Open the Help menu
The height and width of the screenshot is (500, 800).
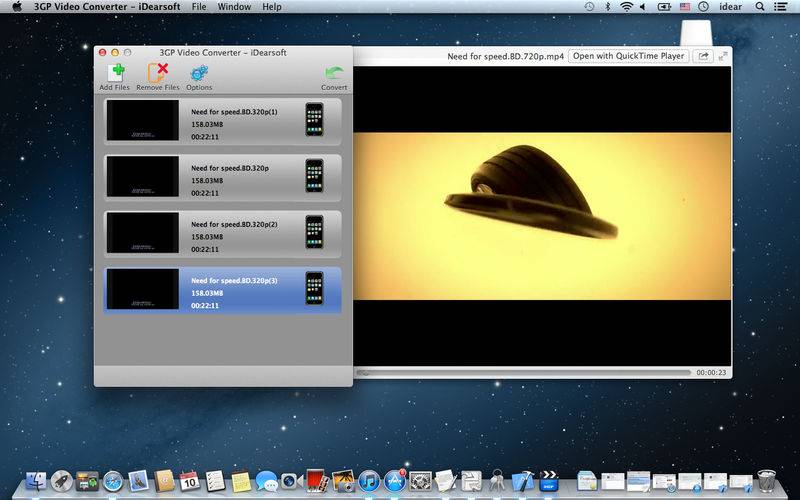coord(272,7)
